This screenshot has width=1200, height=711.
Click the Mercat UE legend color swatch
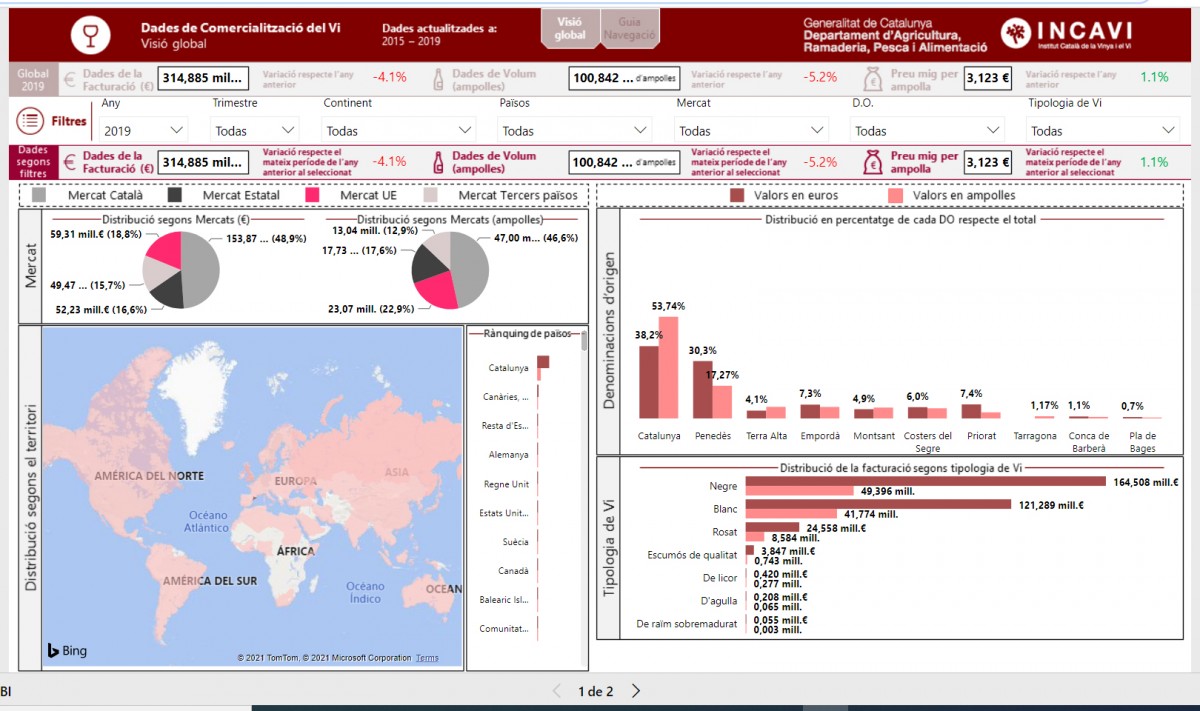coord(312,196)
